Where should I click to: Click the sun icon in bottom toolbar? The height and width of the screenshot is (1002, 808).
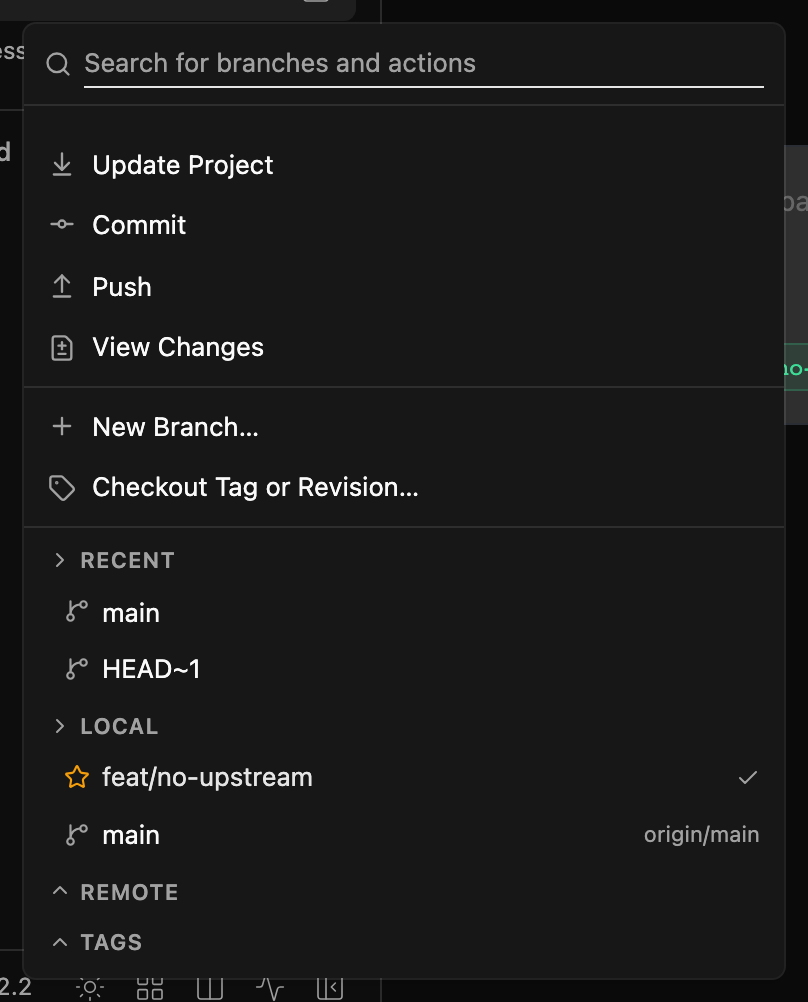click(x=90, y=989)
